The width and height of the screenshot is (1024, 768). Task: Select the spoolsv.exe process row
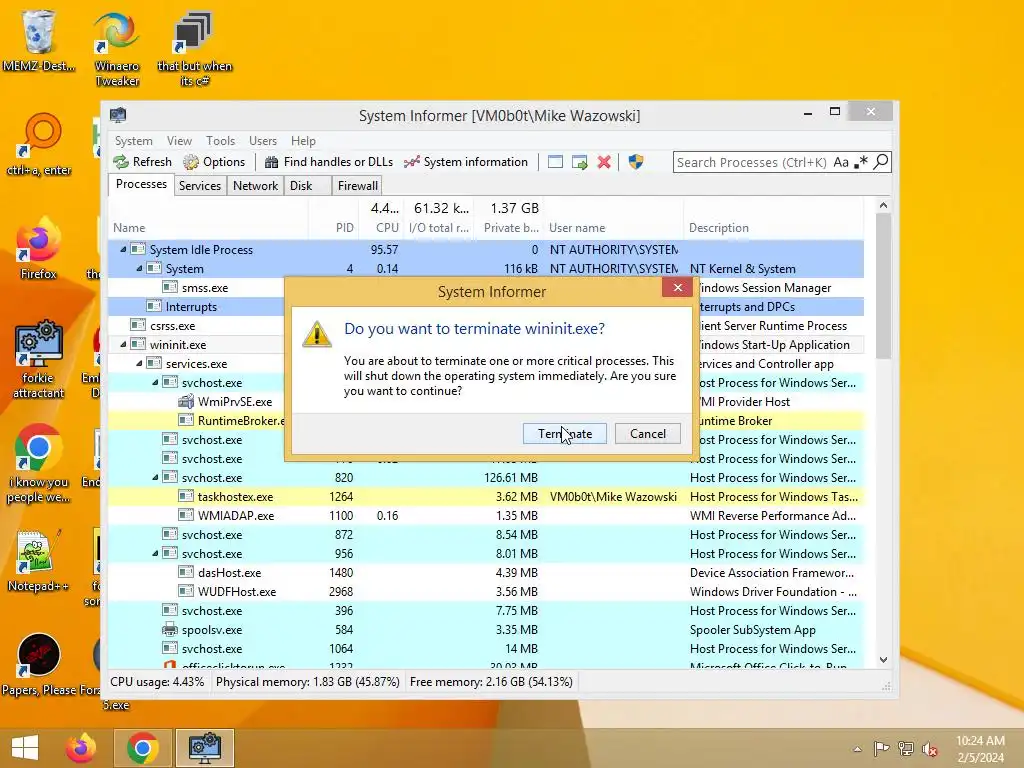[x=486, y=630]
